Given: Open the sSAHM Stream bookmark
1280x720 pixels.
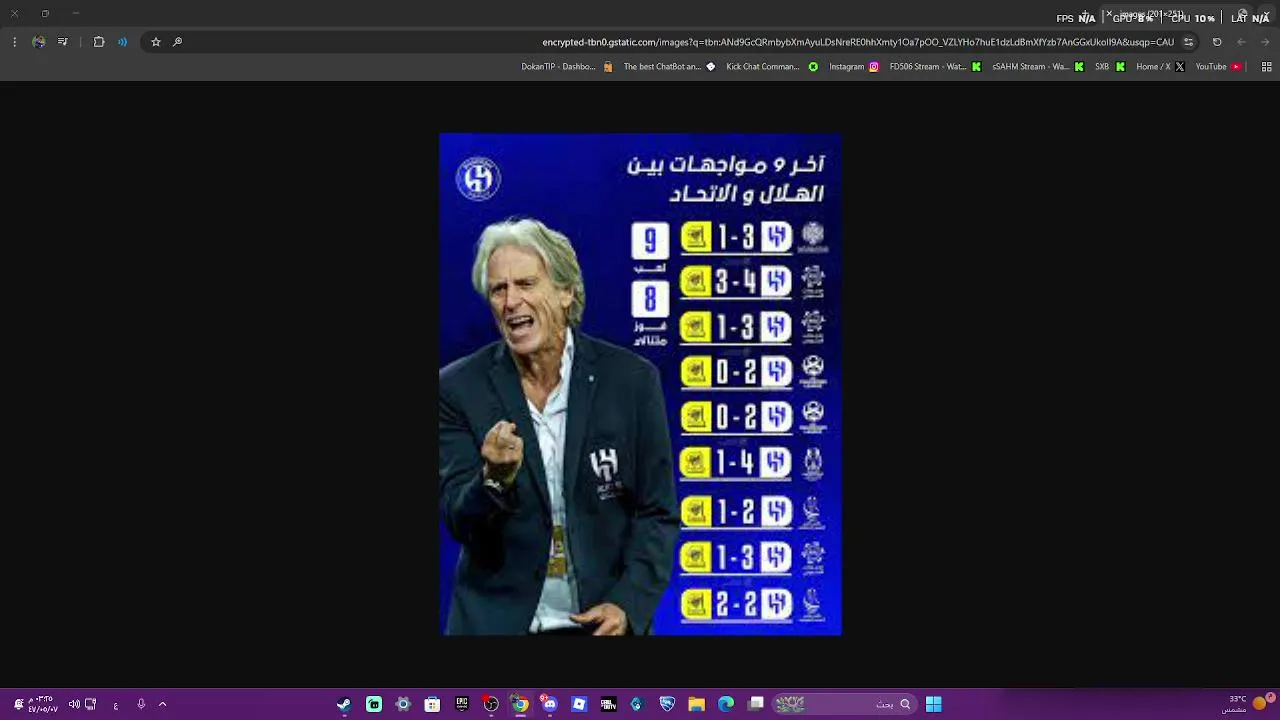Looking at the screenshot, I should tap(1038, 67).
